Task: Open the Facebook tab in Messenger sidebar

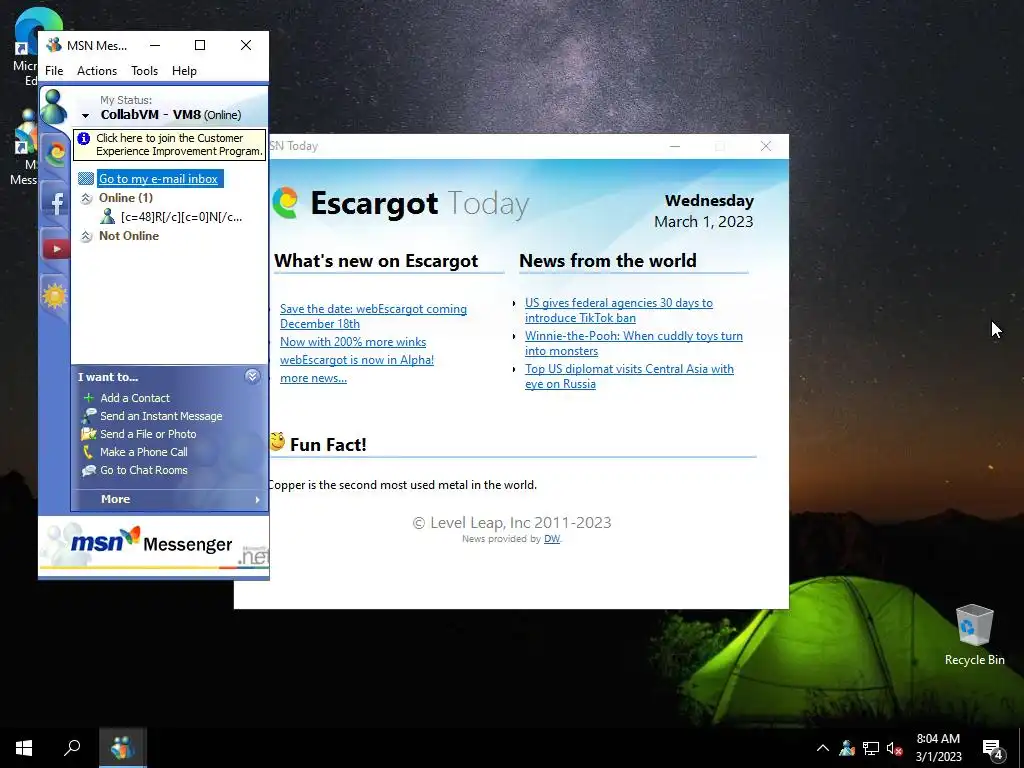Action: 56,202
